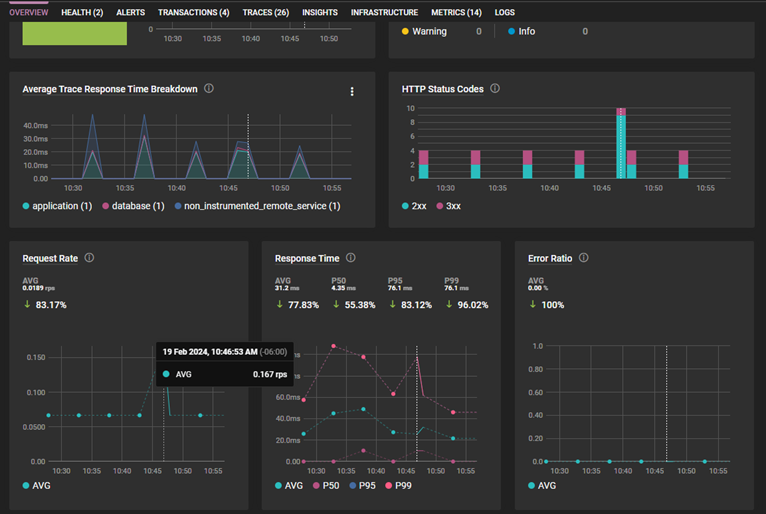Click the 96.02% P99 change value

point(473,305)
